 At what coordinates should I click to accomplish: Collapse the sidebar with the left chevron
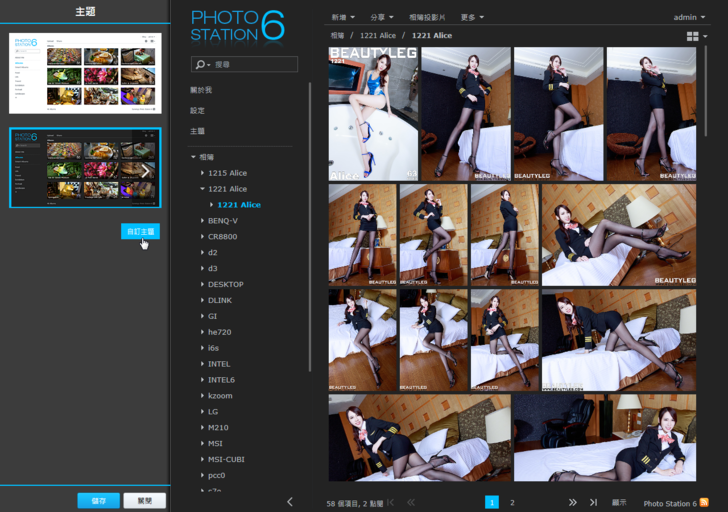(290, 502)
